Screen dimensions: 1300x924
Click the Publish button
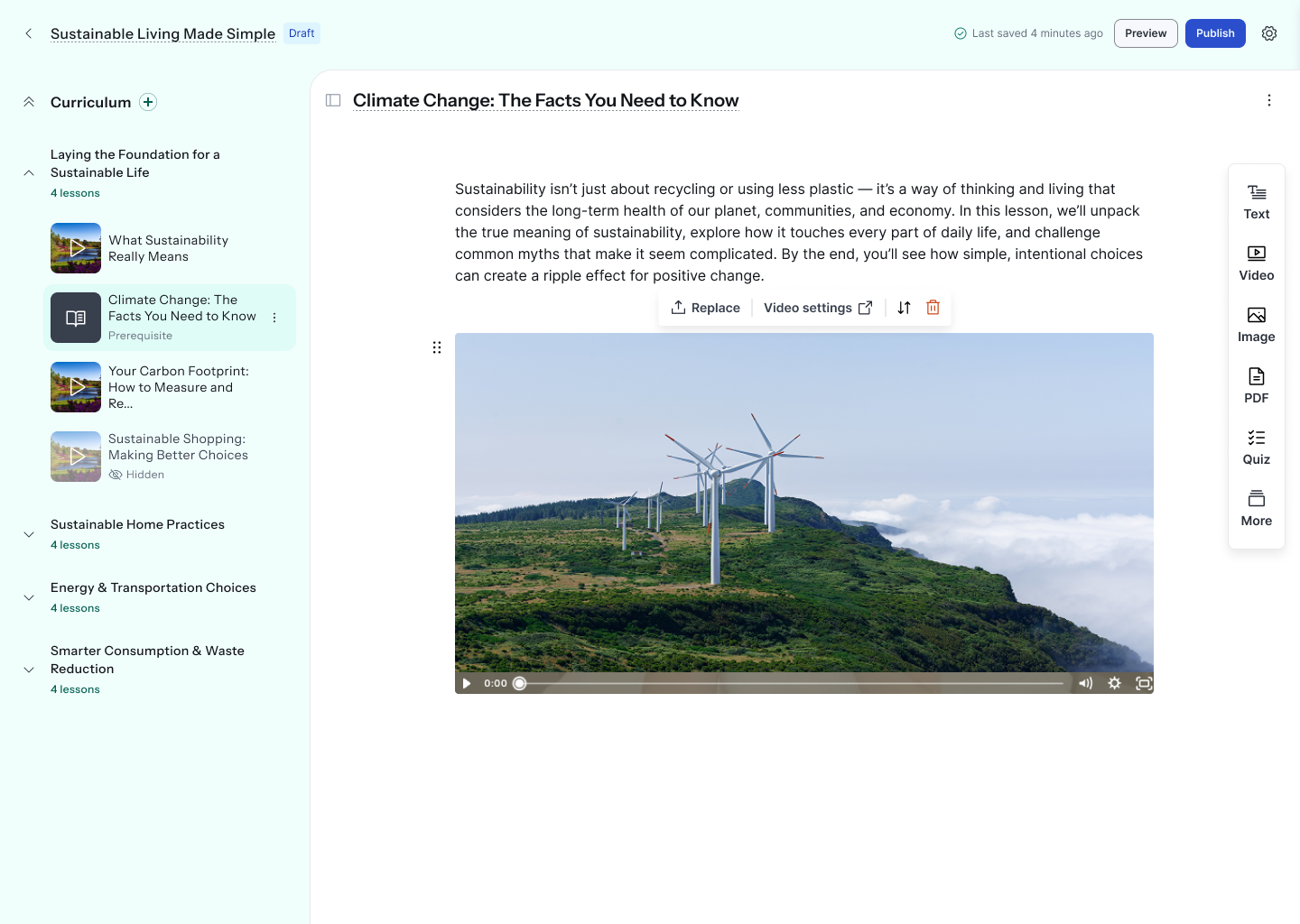(x=1214, y=33)
